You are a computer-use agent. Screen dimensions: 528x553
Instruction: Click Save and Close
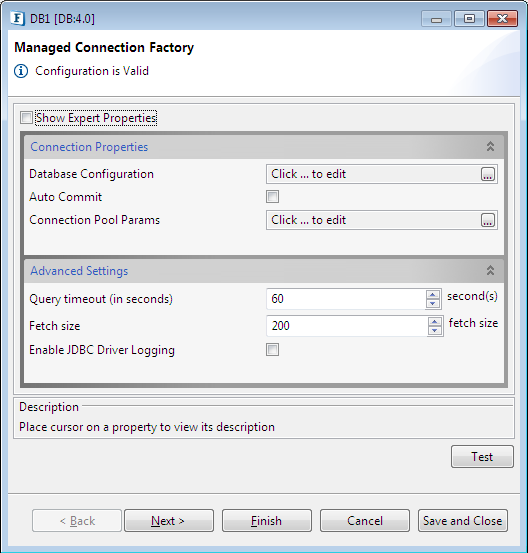click(x=463, y=521)
